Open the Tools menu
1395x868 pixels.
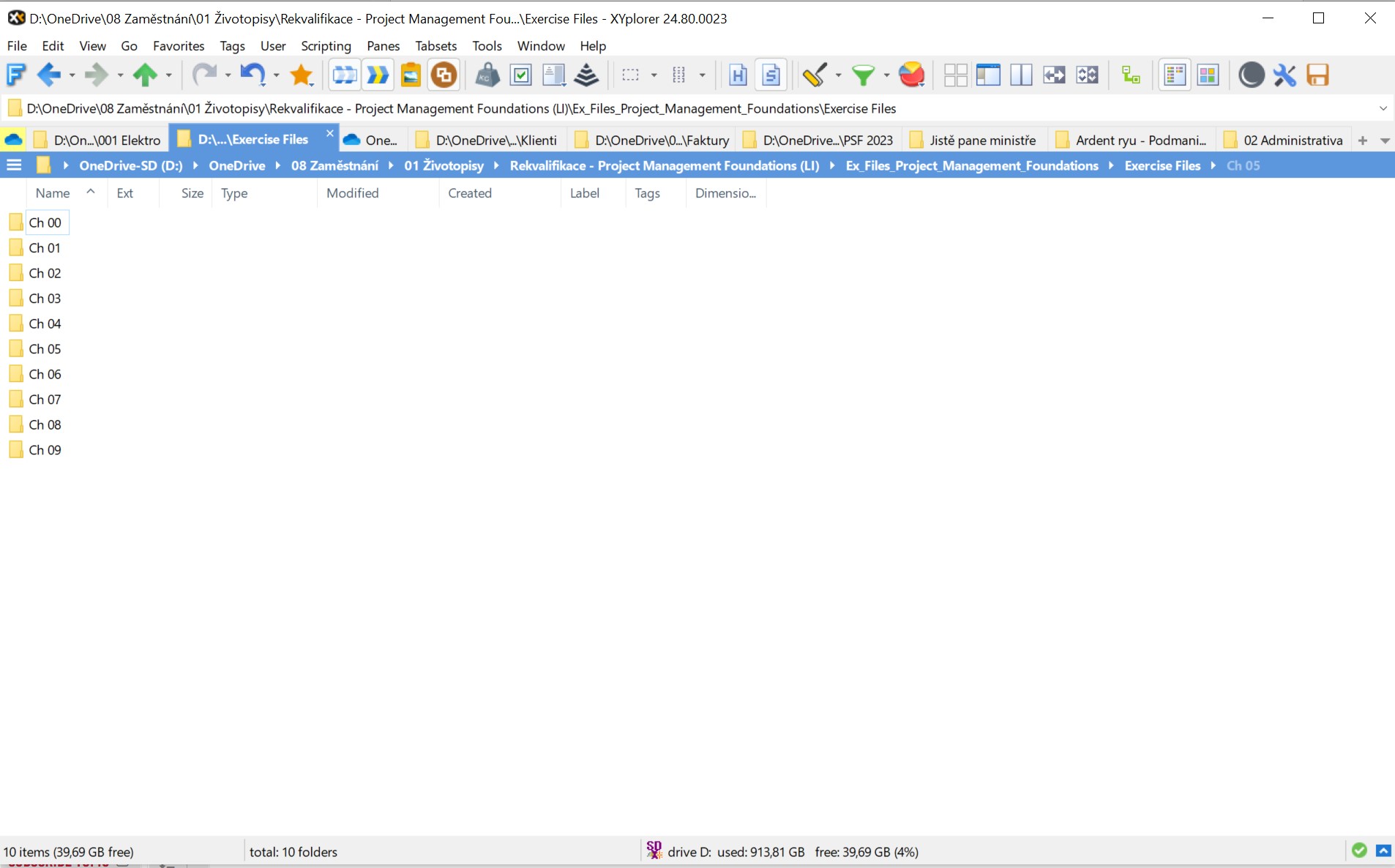(487, 45)
